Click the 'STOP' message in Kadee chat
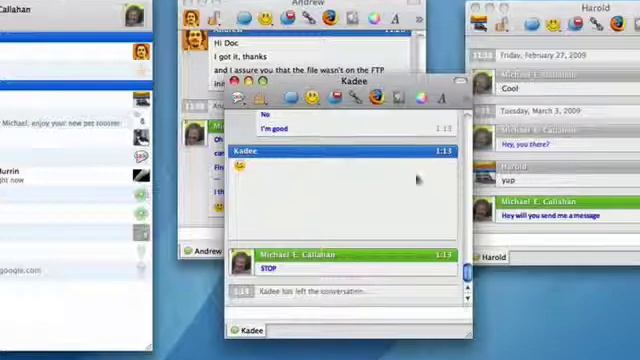The image size is (640, 360). click(269, 269)
